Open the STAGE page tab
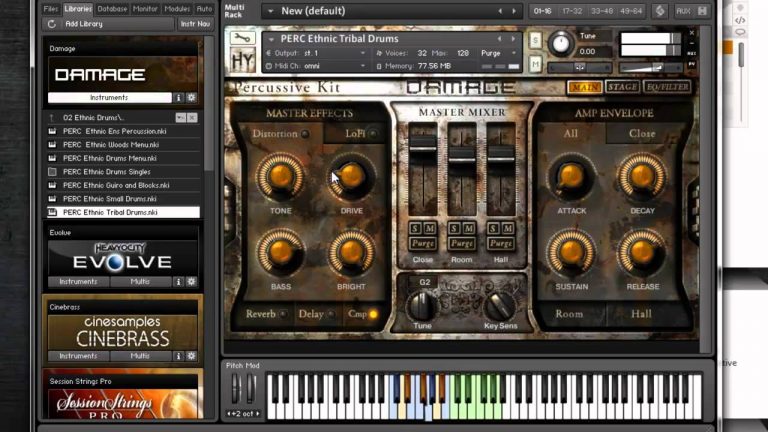Image resolution: width=768 pixels, height=432 pixels. 622,87
